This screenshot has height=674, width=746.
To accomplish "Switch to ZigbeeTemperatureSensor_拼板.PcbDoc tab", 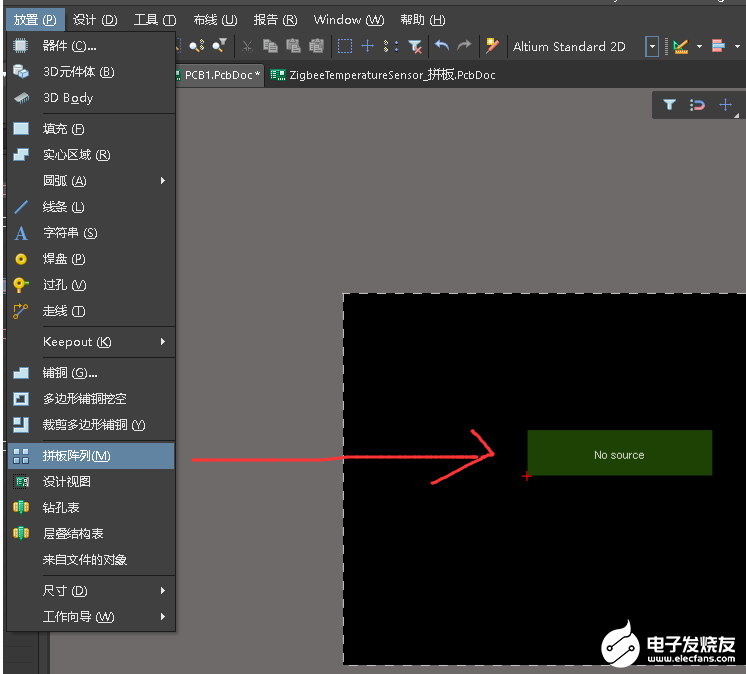I will 383,75.
